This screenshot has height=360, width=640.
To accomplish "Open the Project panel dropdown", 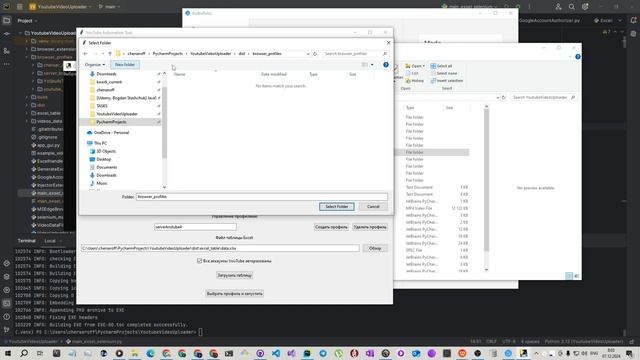I will (x=27, y=20).
